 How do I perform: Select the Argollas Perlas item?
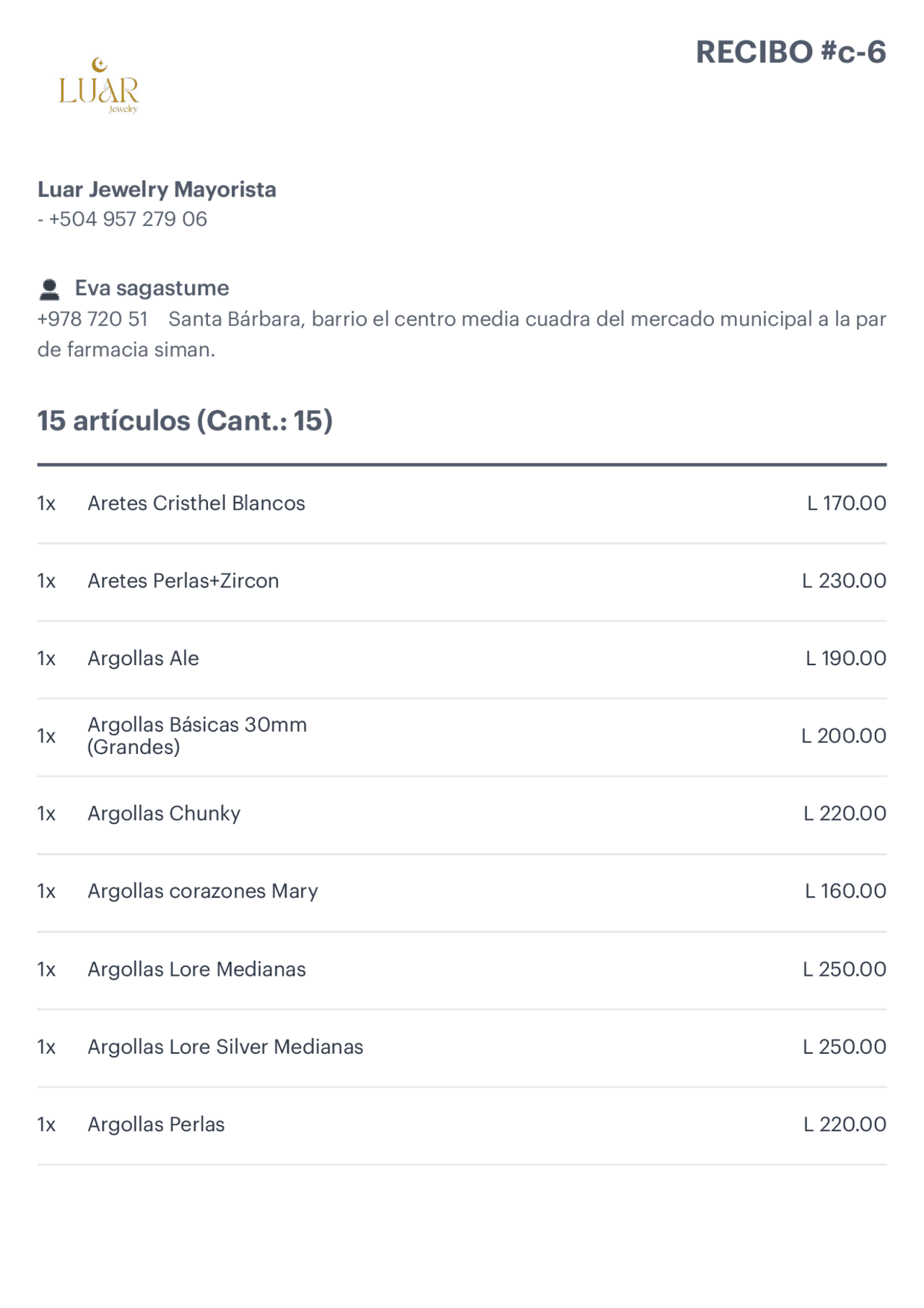coord(156,1125)
